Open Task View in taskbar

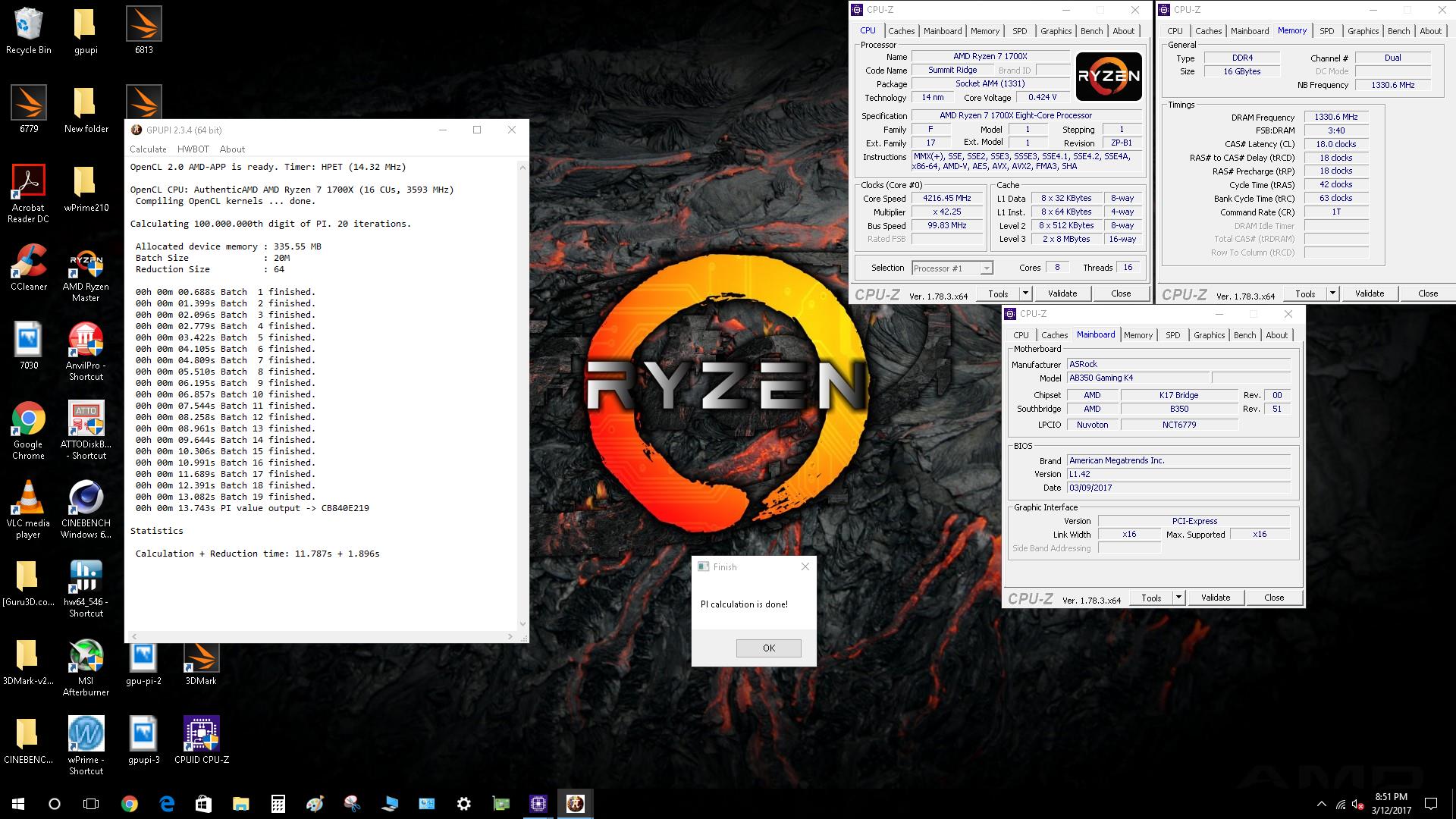coord(91,804)
